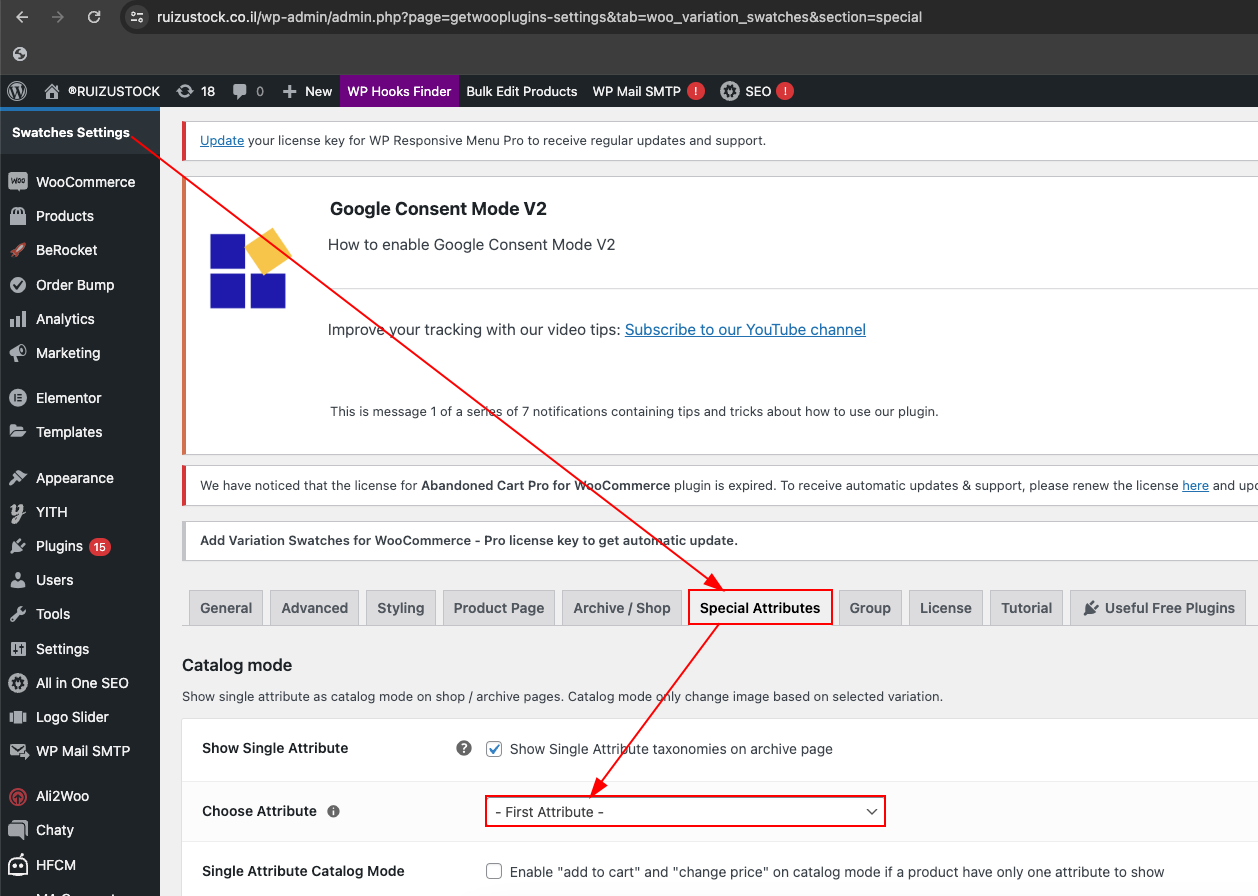The width and height of the screenshot is (1258, 896).
Task: Click the BeRocket rocket icon
Action: (17, 250)
